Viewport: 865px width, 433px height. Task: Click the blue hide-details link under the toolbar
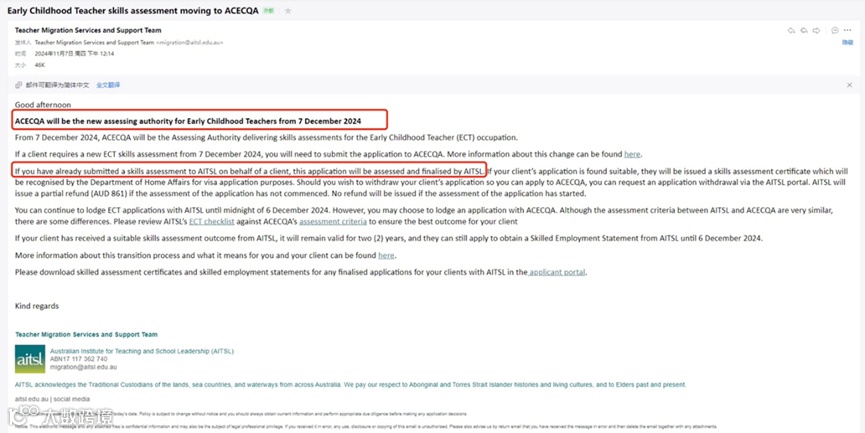point(847,42)
